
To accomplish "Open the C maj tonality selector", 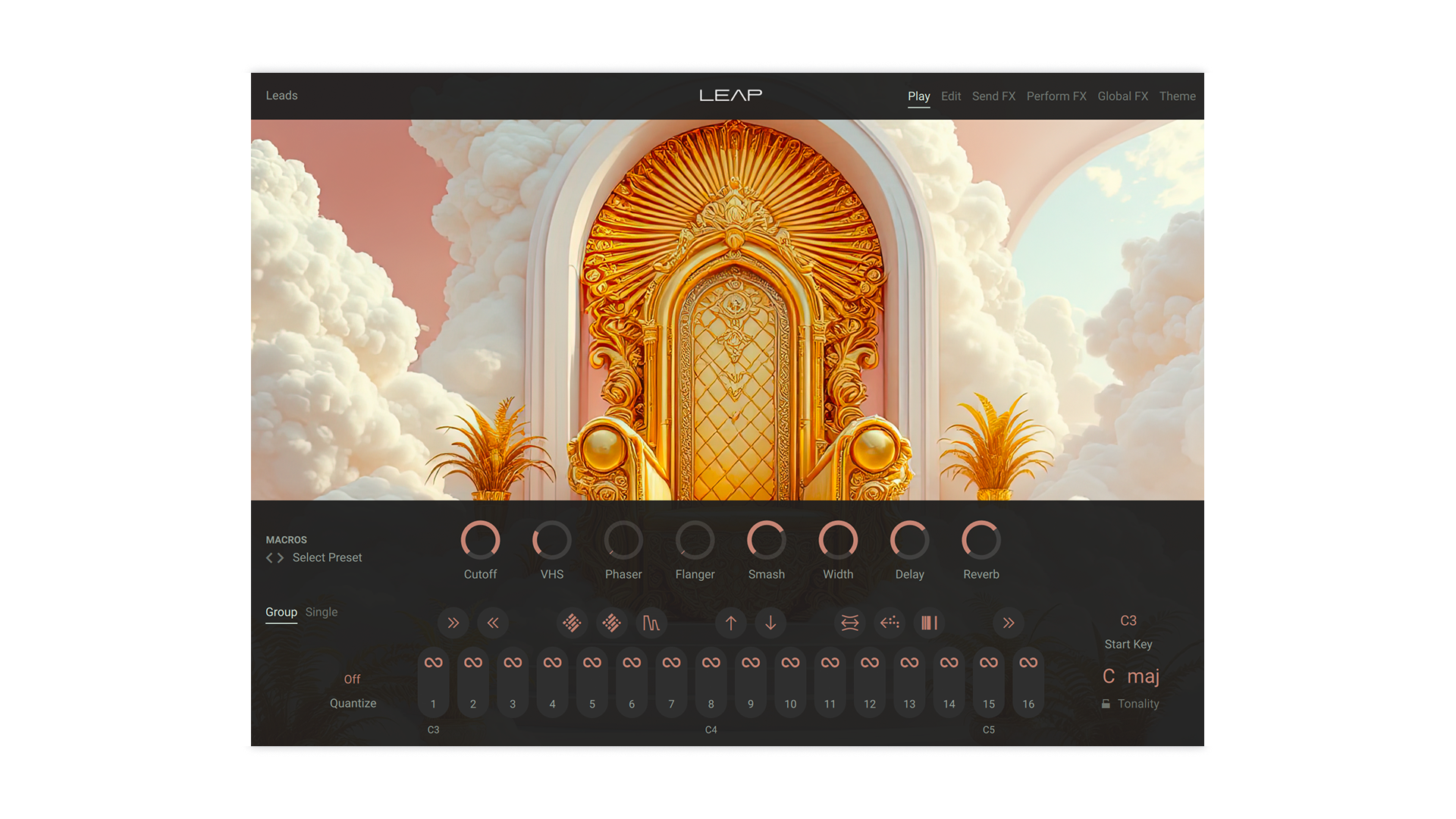I will 1131,676.
